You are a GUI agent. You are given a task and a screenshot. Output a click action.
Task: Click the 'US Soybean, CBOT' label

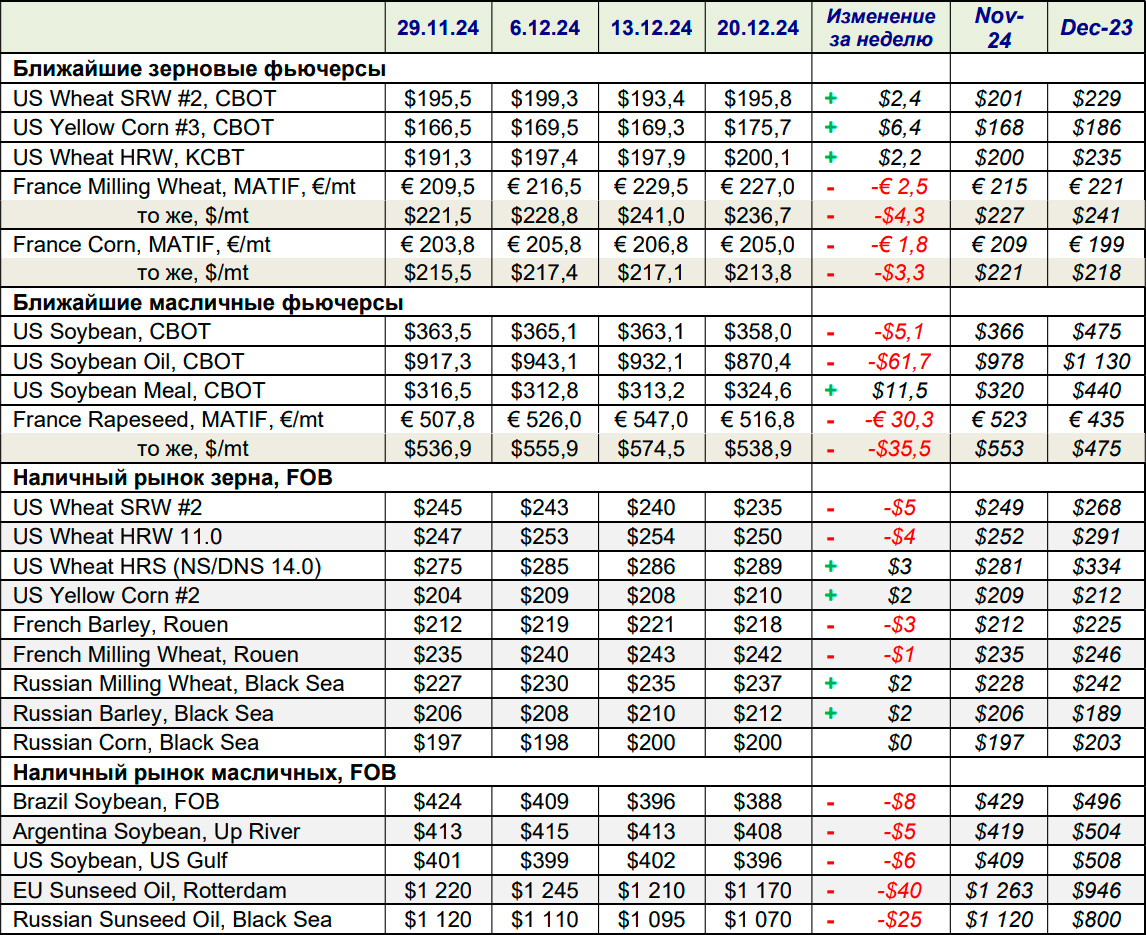pyautogui.click(x=112, y=332)
